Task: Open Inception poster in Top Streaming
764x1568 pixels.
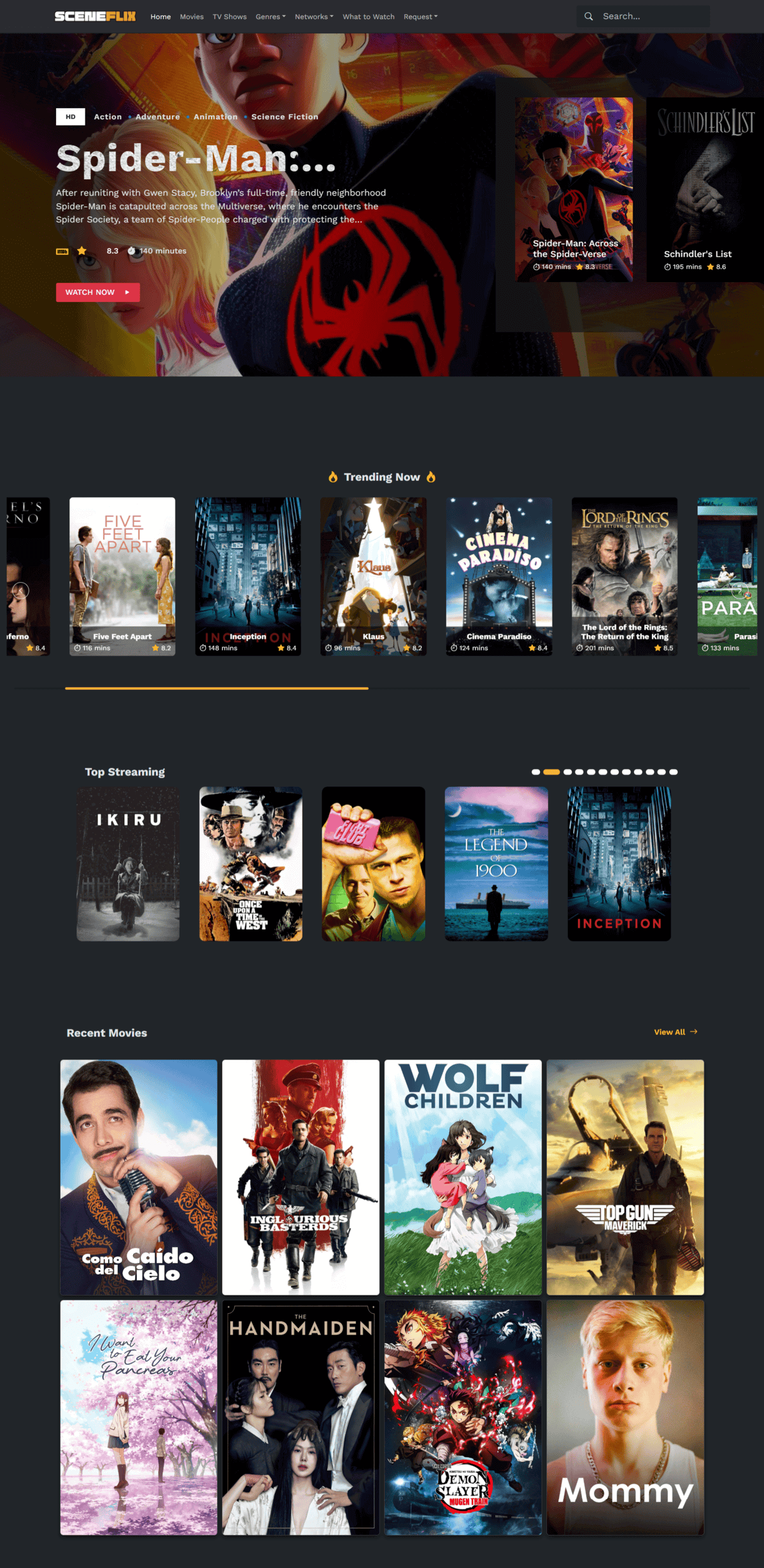Action: [x=619, y=864]
